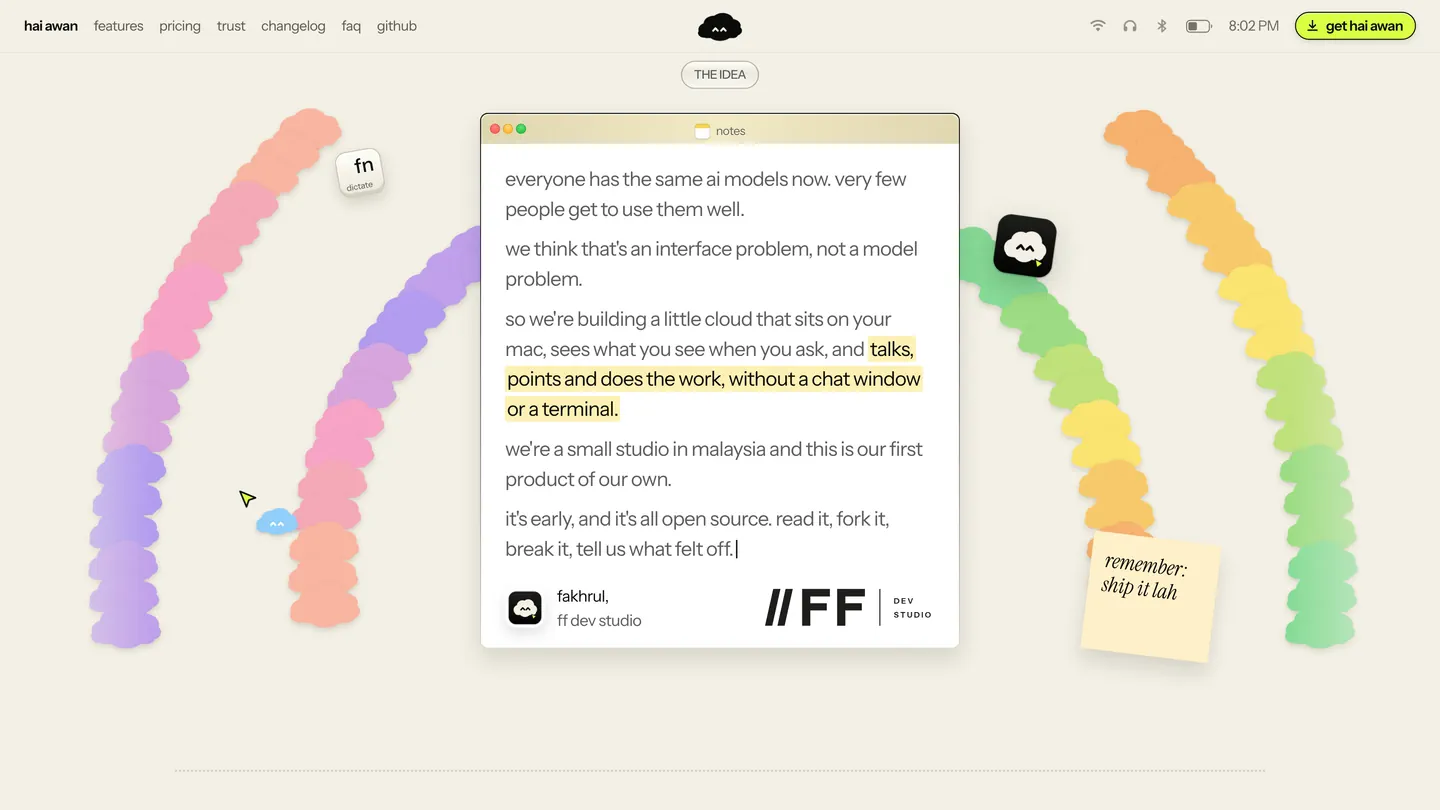Click the Wi-Fi status icon
This screenshot has height=810, width=1440.
pyautogui.click(x=1098, y=26)
